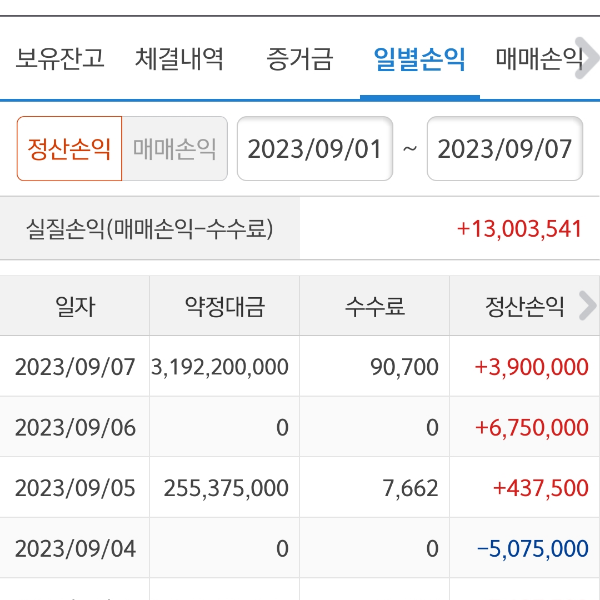
Task: Switch to the 체결내역 tab
Action: (180, 59)
